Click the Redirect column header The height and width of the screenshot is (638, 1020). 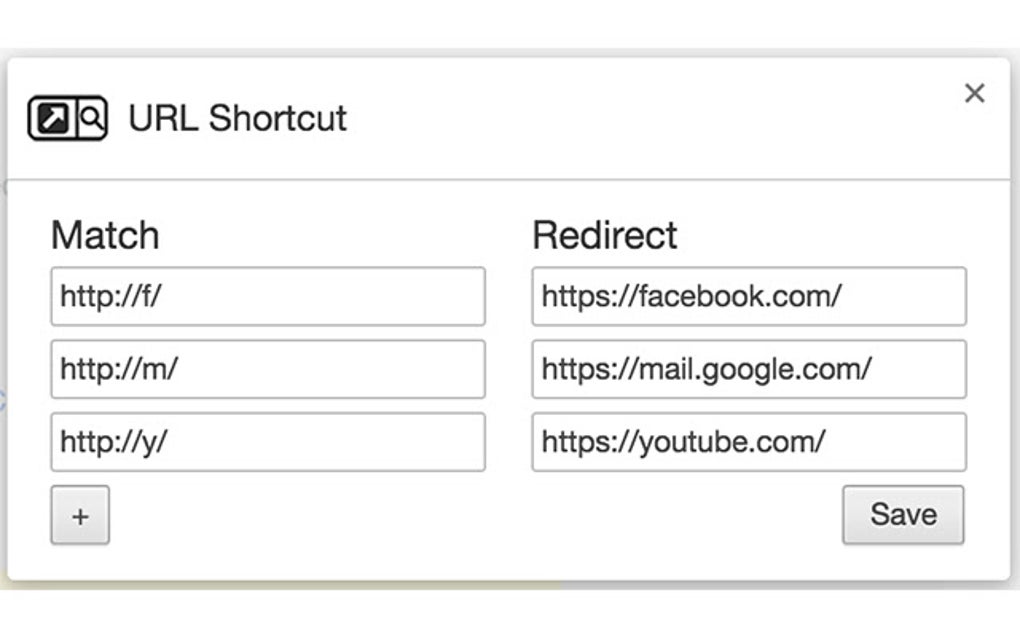604,235
